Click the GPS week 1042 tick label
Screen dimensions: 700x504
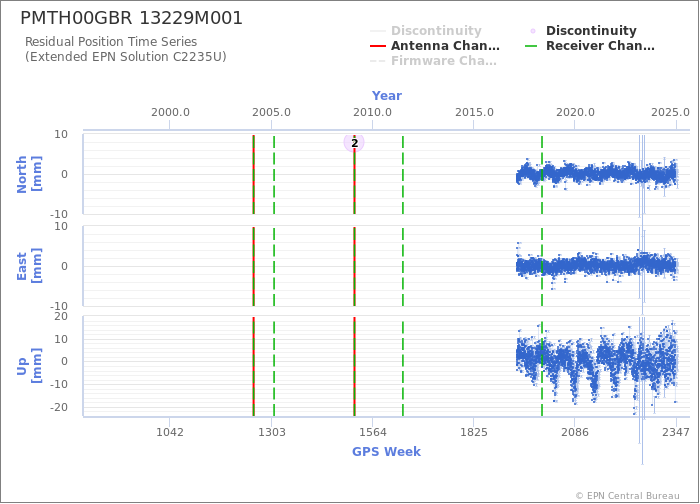[x=170, y=432]
